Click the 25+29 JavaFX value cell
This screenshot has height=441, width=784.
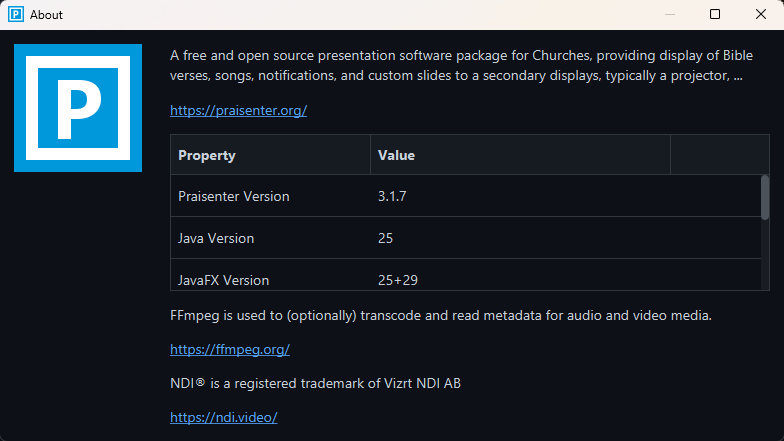click(x=398, y=279)
